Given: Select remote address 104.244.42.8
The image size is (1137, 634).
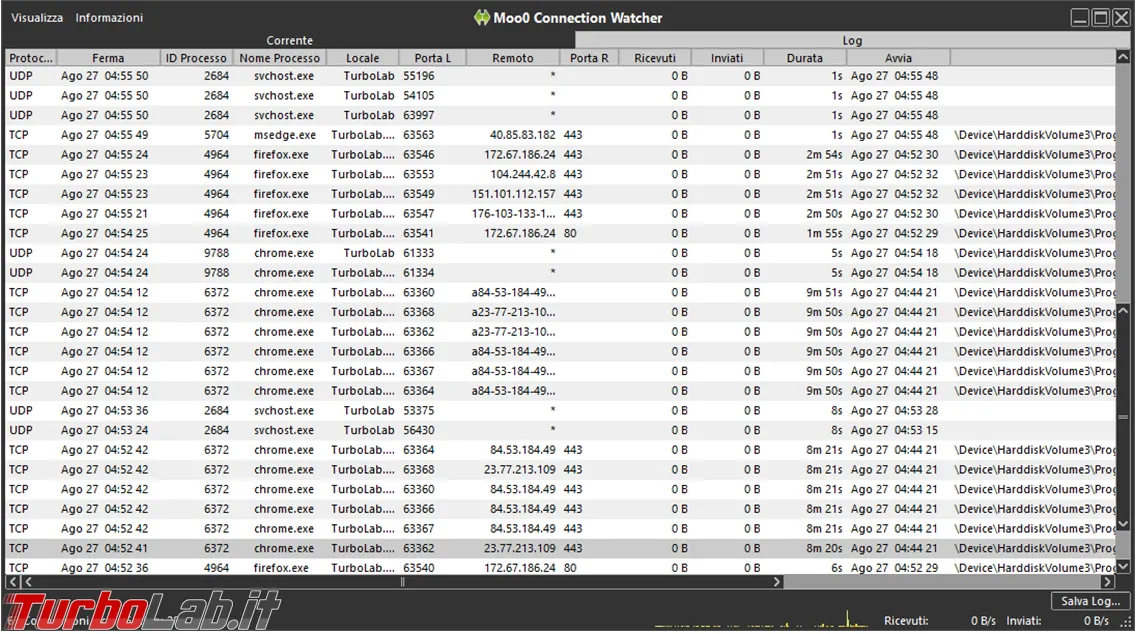Looking at the screenshot, I should pos(523,174).
